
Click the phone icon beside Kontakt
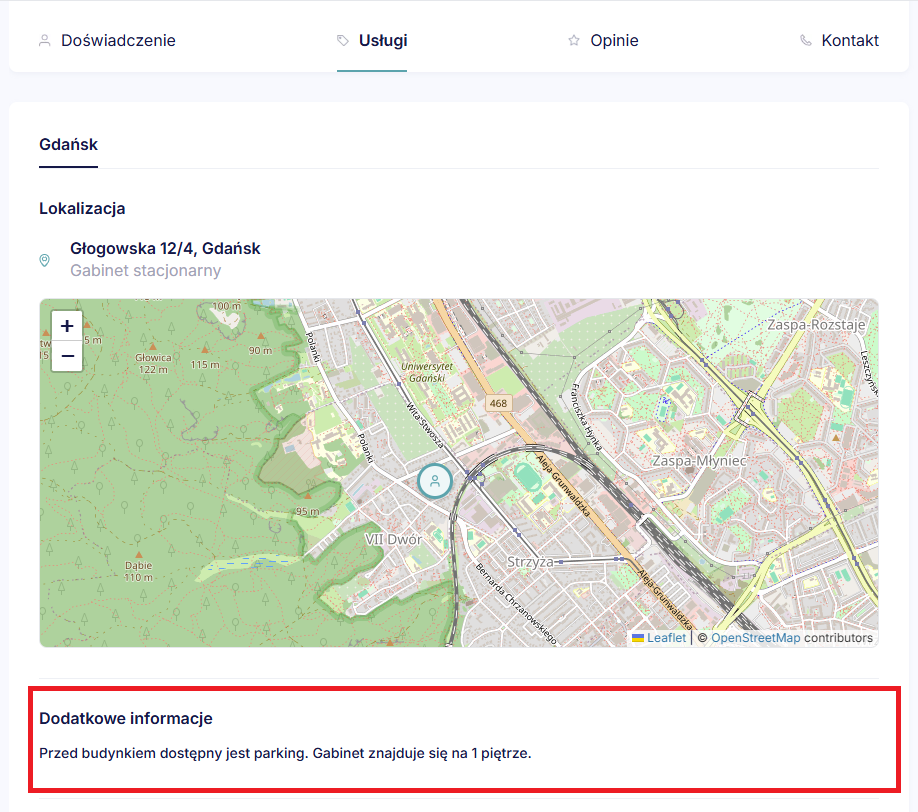806,41
